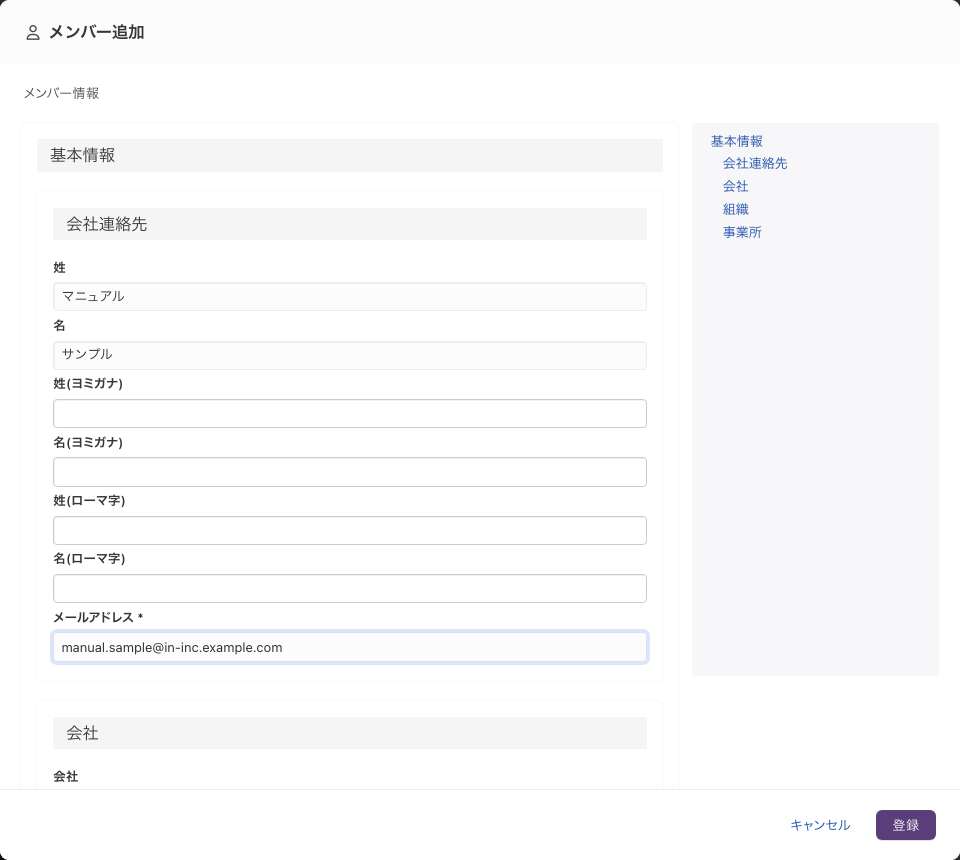Click the 会社 section heading bar
The height and width of the screenshot is (860, 960).
[x=350, y=733]
